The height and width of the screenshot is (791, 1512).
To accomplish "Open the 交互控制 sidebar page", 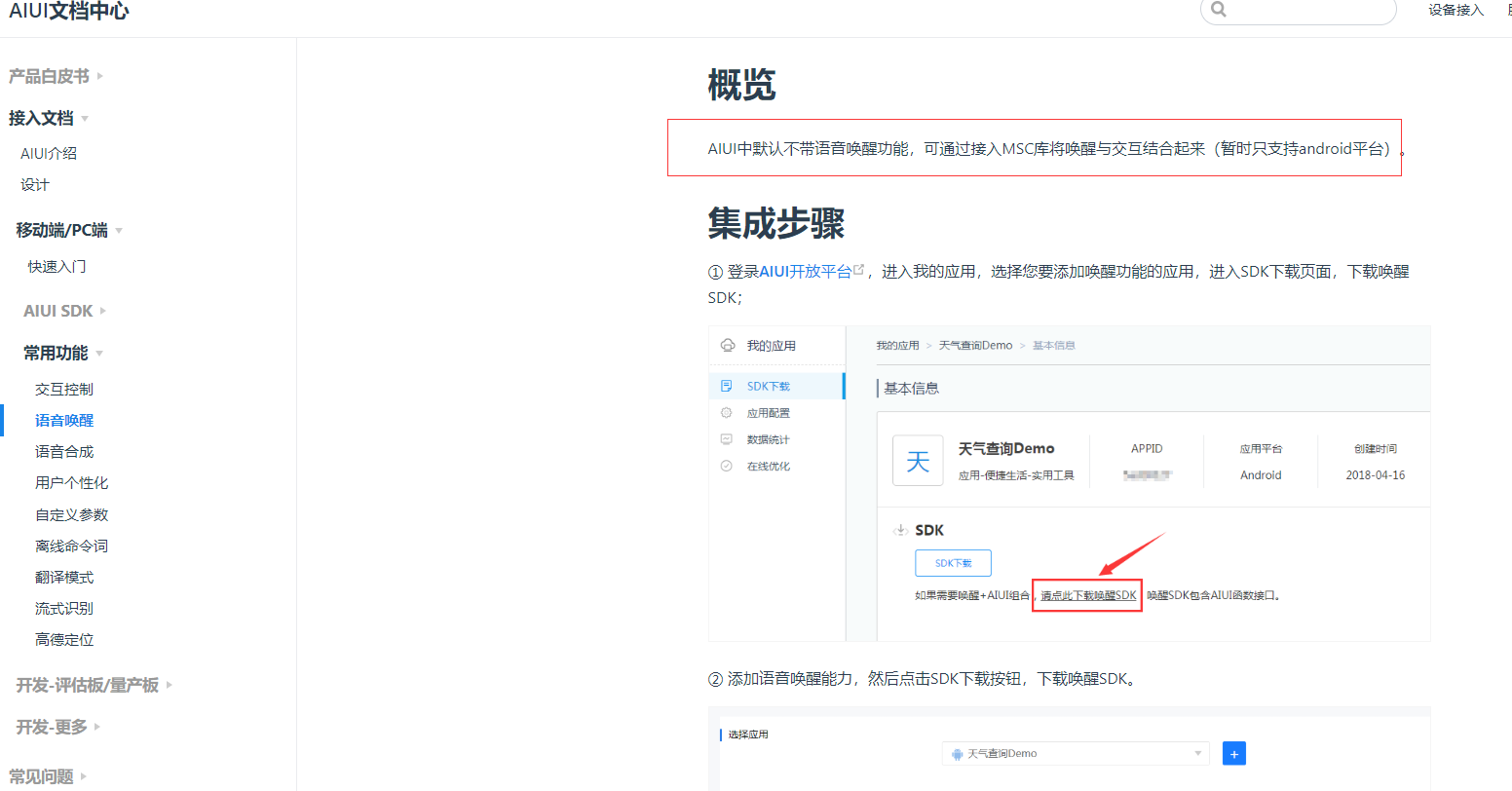I will click(64, 389).
